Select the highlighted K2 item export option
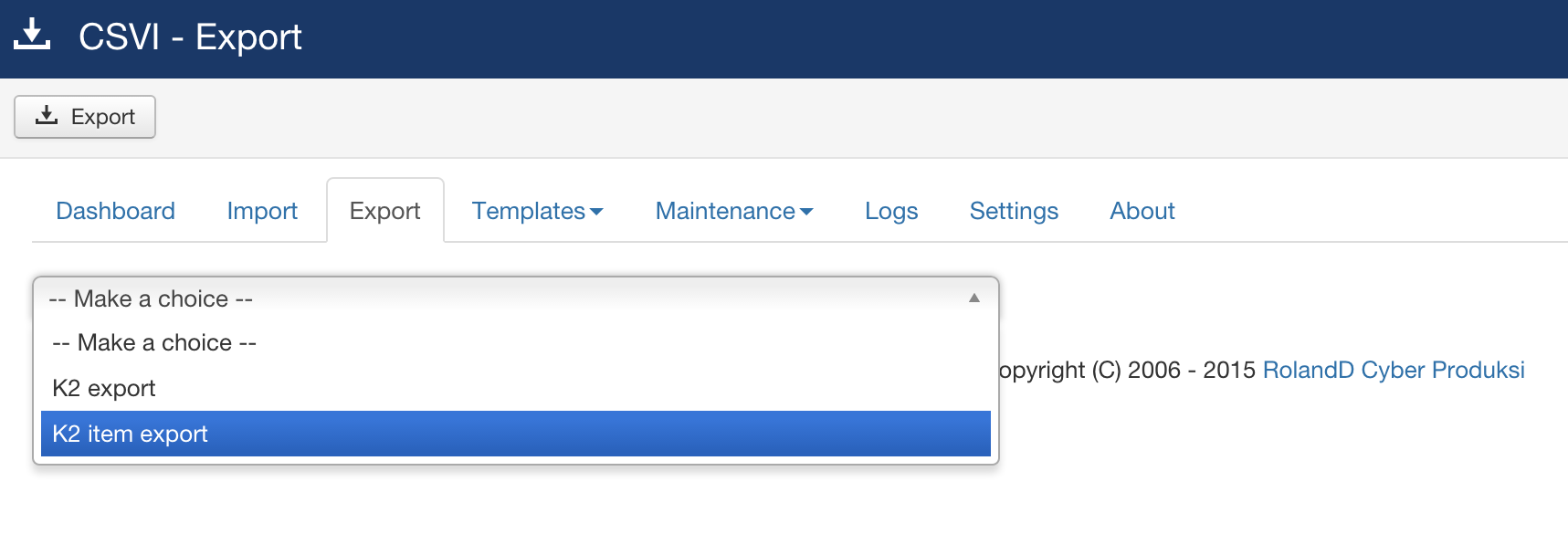 [x=516, y=434]
